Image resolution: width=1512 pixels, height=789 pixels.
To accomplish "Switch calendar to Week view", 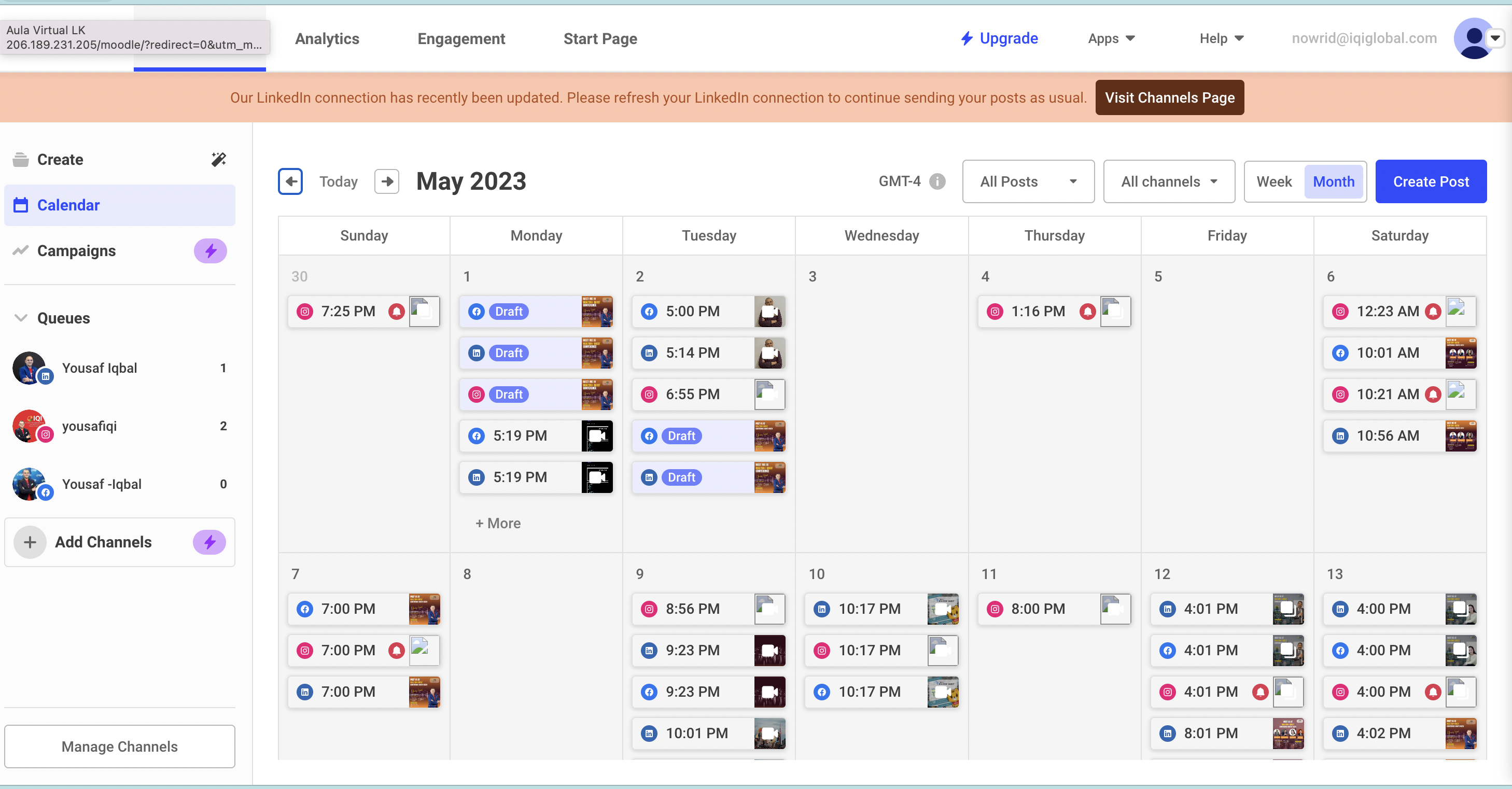I will tap(1273, 182).
